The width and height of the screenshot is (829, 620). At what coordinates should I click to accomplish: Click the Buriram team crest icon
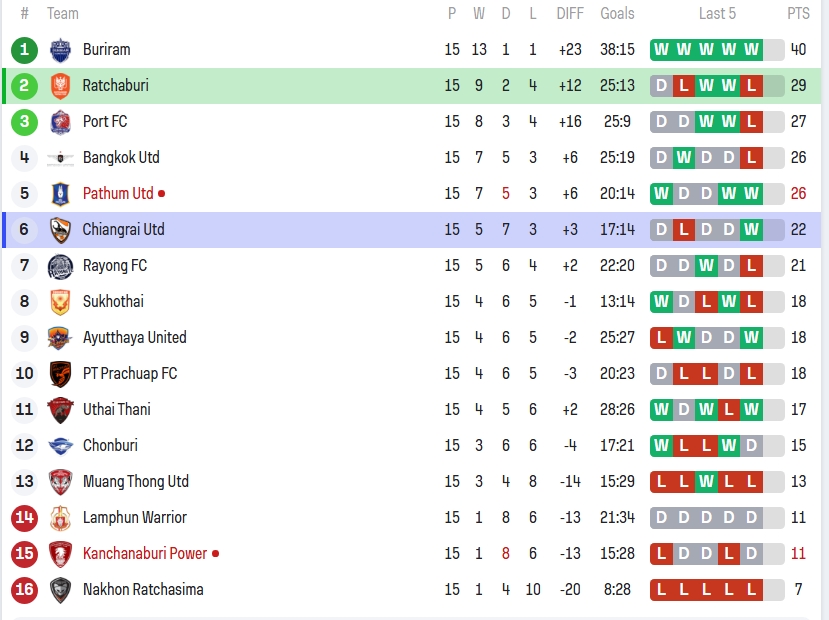pyautogui.click(x=60, y=50)
